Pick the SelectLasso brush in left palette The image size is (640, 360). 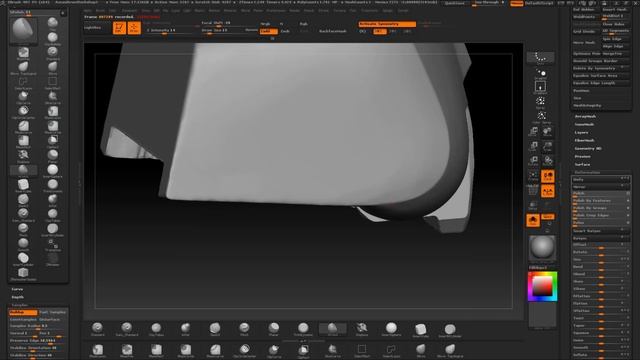(23, 83)
